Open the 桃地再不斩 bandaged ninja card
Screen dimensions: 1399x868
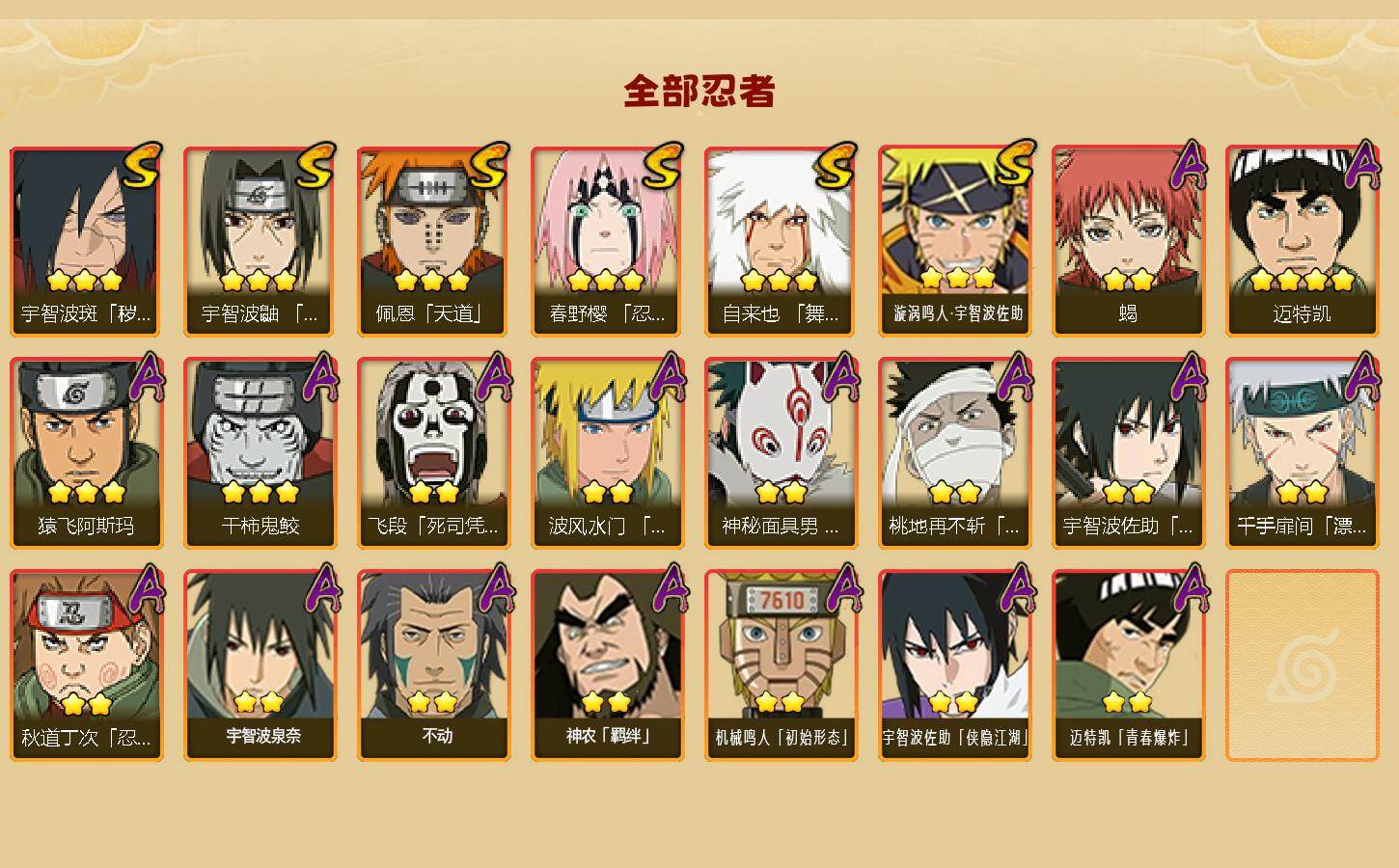click(x=954, y=453)
